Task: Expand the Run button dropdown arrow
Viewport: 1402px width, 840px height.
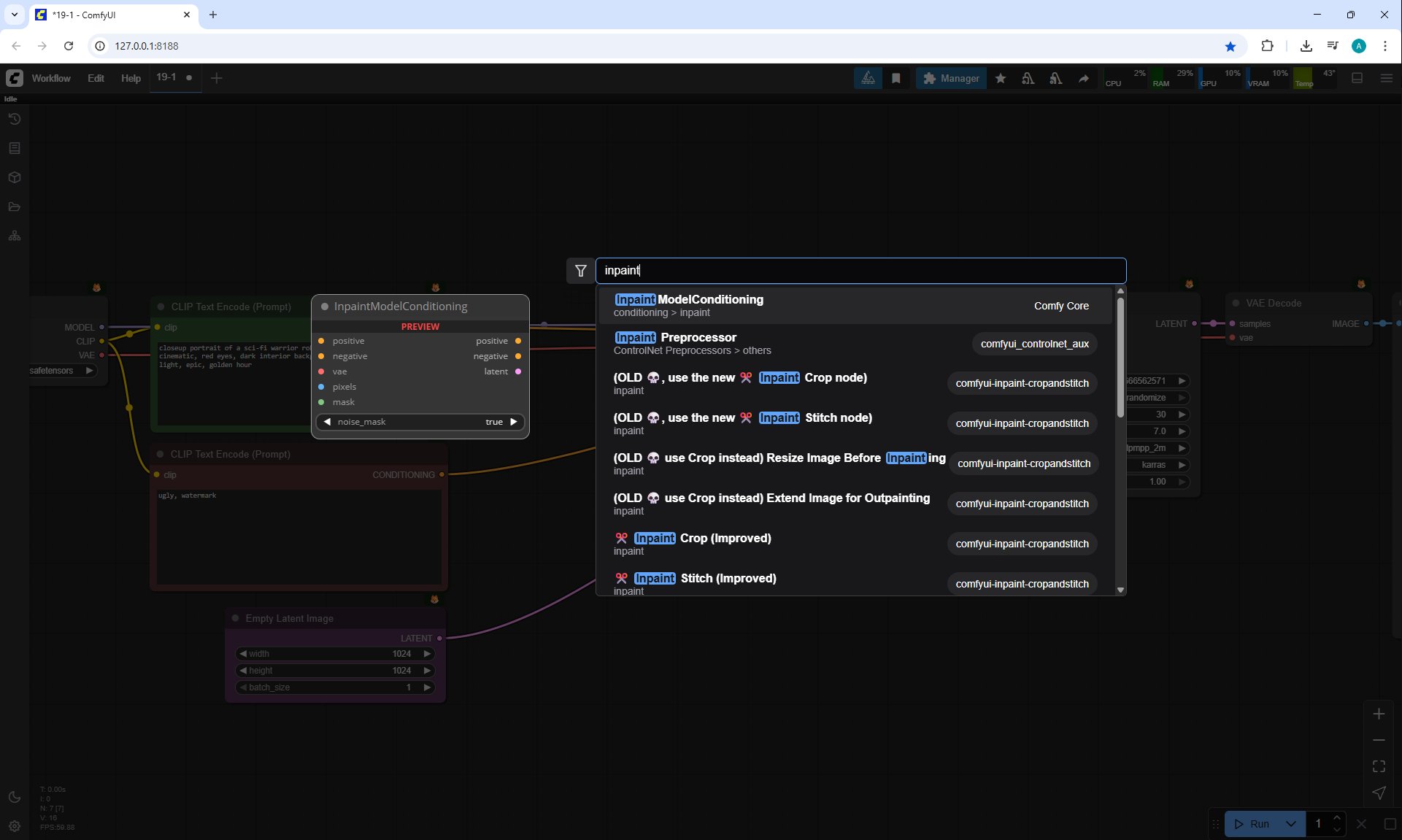Action: [x=1290, y=824]
